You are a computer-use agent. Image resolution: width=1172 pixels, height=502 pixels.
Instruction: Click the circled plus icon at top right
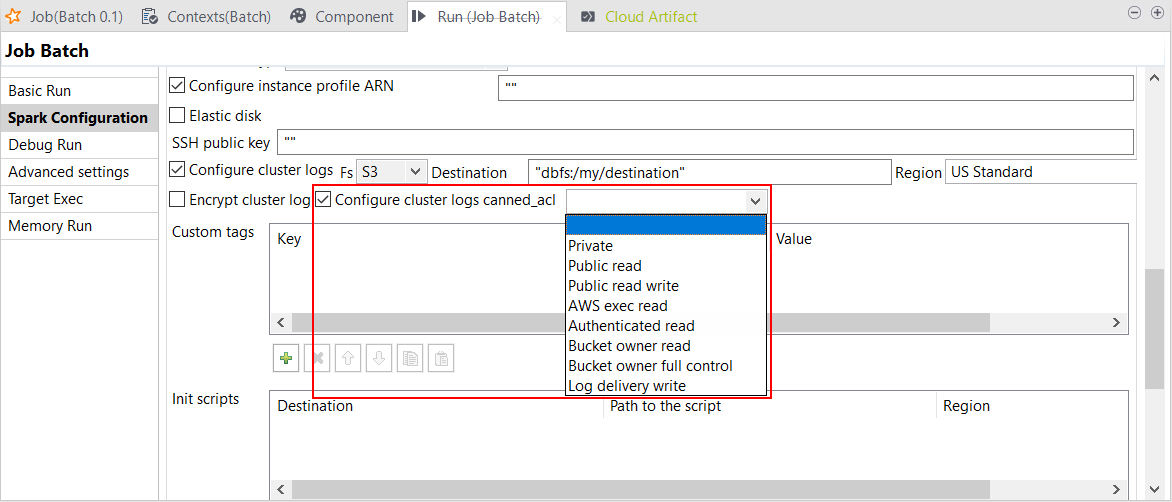tap(1155, 13)
